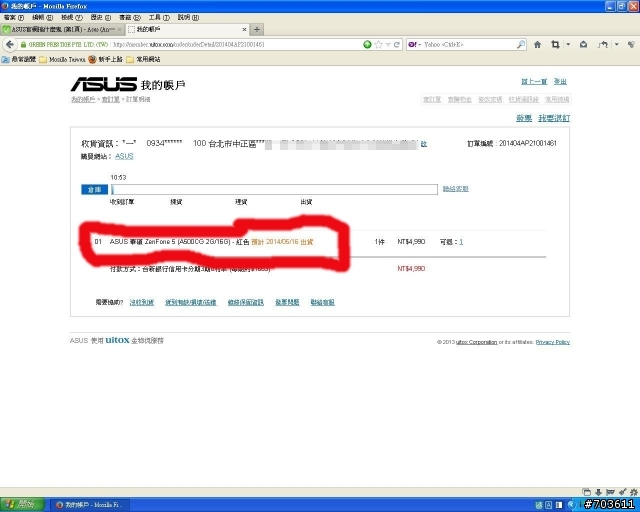Click the ASUS logo on the page
The height and width of the screenshot is (512, 640).
coord(104,84)
